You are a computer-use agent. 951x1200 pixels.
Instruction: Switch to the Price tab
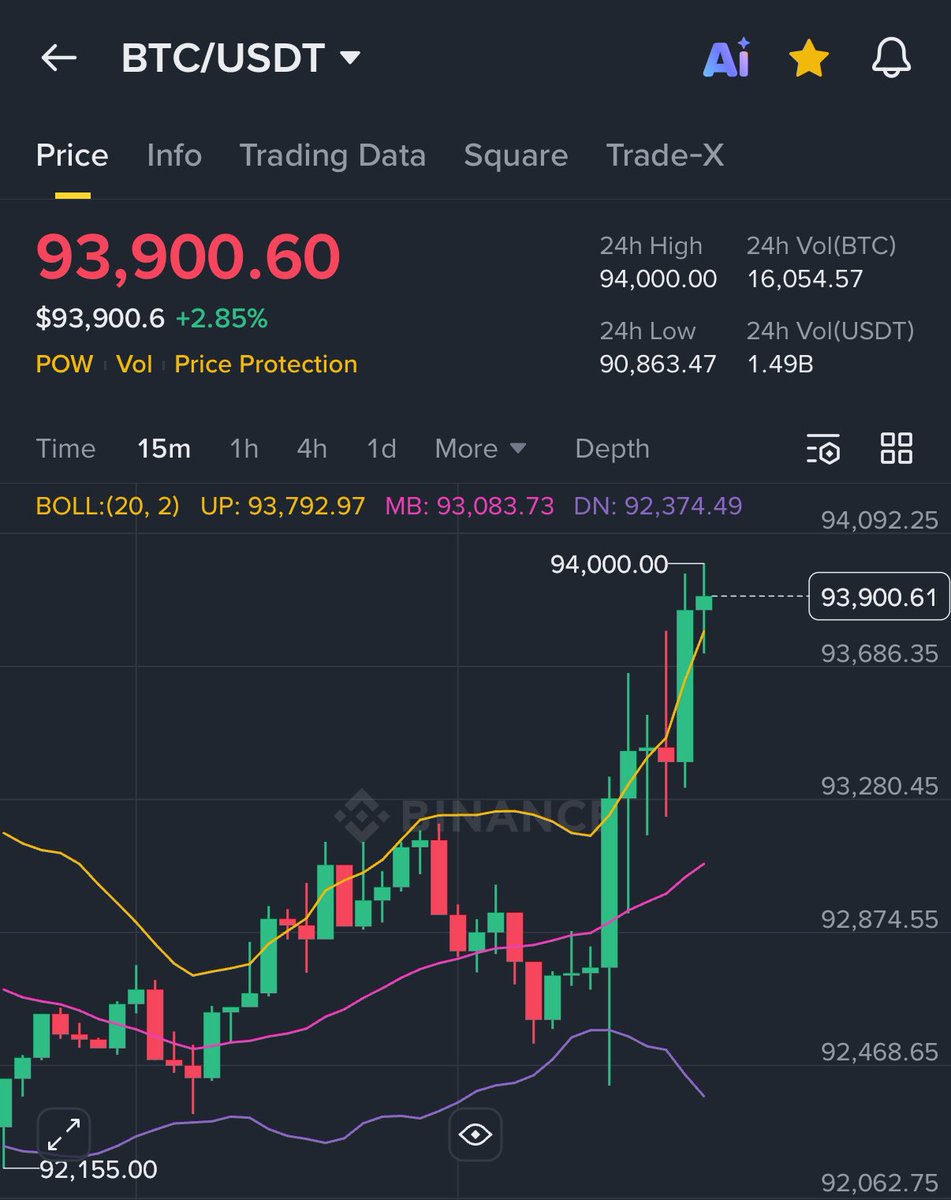point(72,156)
